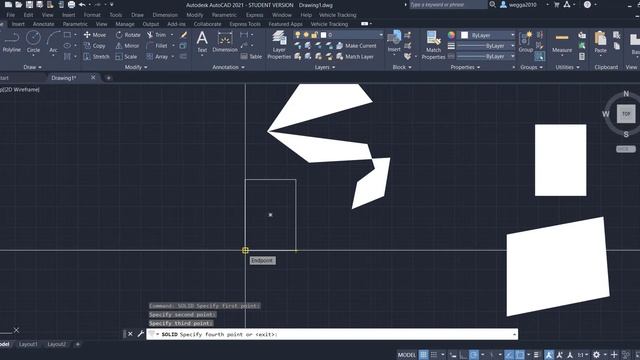Image resolution: width=640 pixels, height=360 pixels.
Task: Pick the Stretch tool
Action: pos(96,57)
